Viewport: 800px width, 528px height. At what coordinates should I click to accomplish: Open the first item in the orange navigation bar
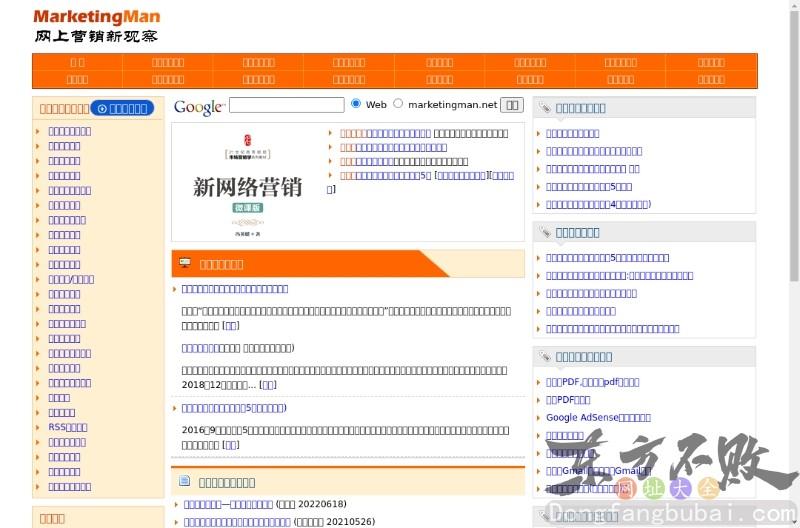pos(77,63)
